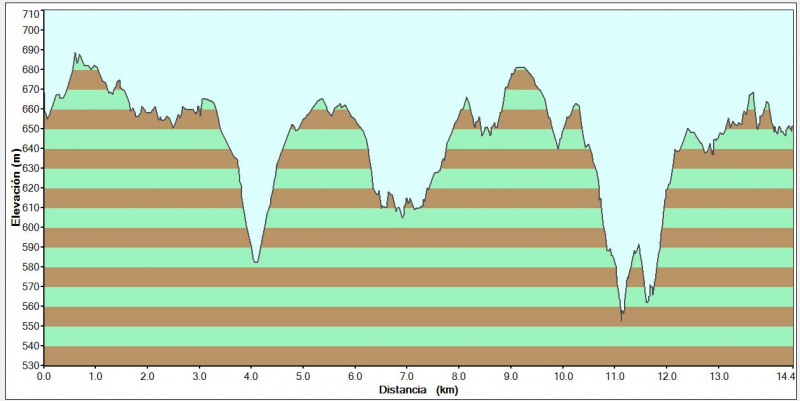Click the 710 label on elevation axis

pyautogui.click(x=31, y=14)
